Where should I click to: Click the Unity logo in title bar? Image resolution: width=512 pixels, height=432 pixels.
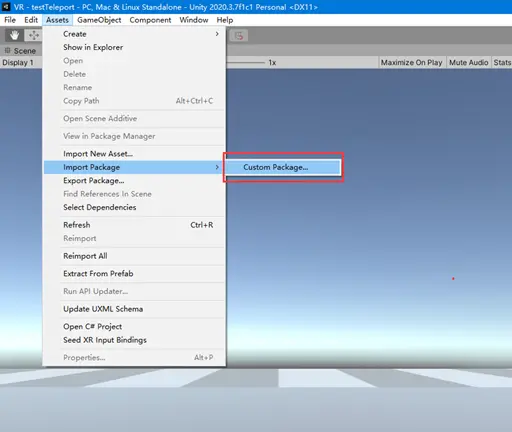coord(6,7)
